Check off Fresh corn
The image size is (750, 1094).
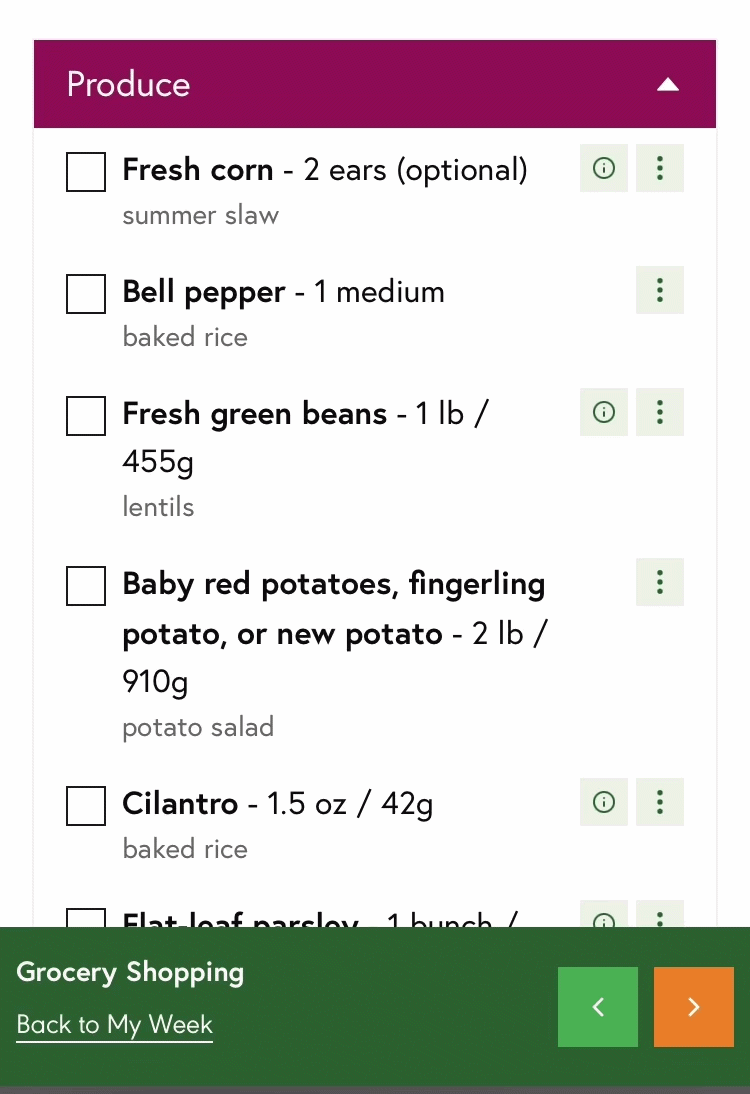click(x=86, y=171)
